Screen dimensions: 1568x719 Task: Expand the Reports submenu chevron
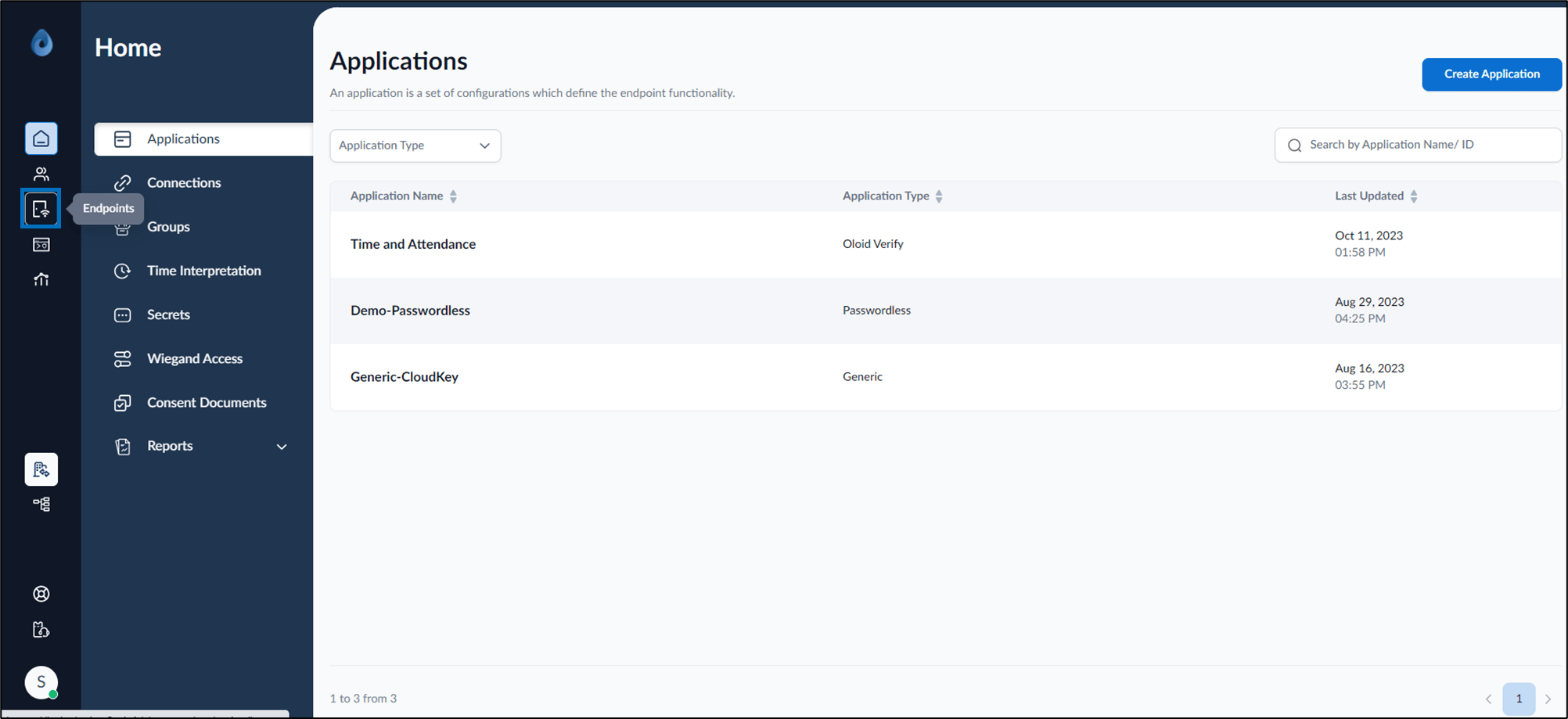282,447
